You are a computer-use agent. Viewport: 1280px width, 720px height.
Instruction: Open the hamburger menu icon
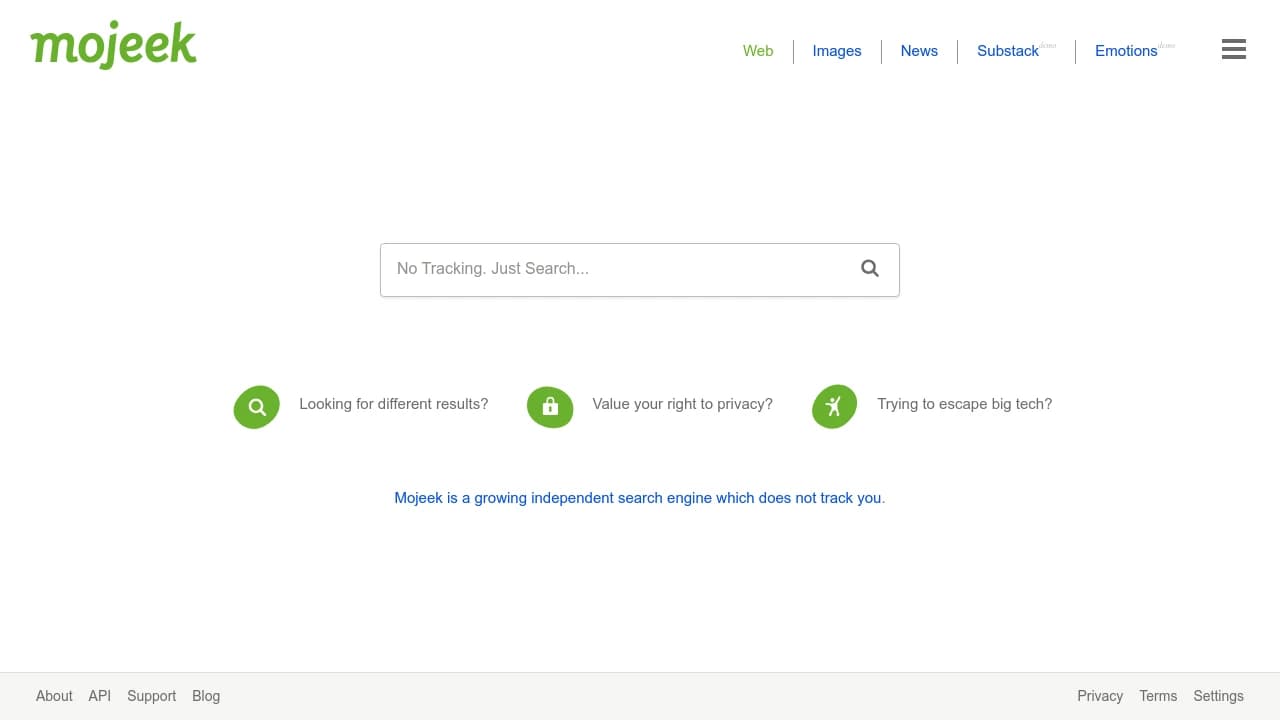tap(1234, 49)
